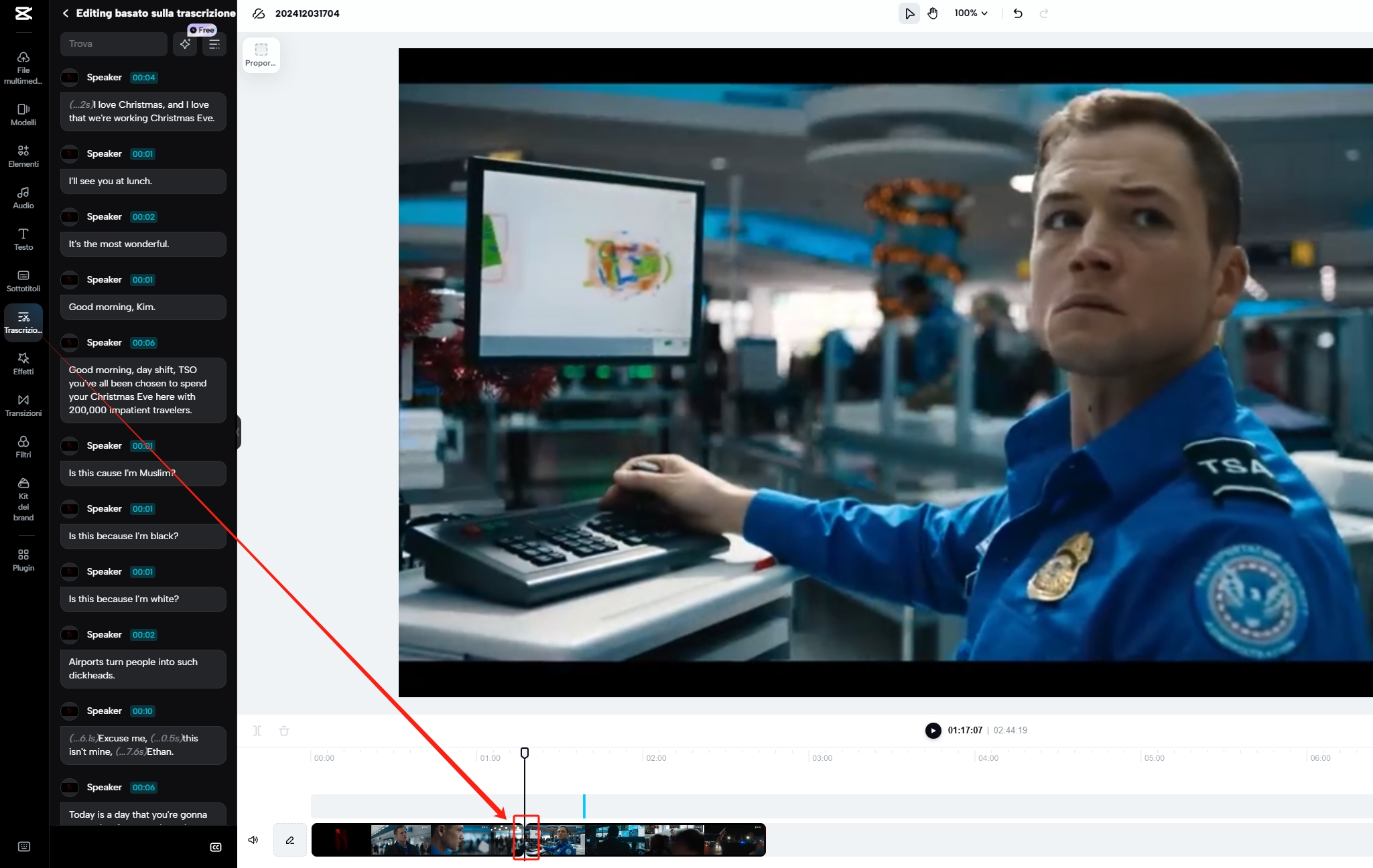The height and width of the screenshot is (868, 1373).
Task: Click the current time 01:17:07 display
Action: (x=965, y=731)
